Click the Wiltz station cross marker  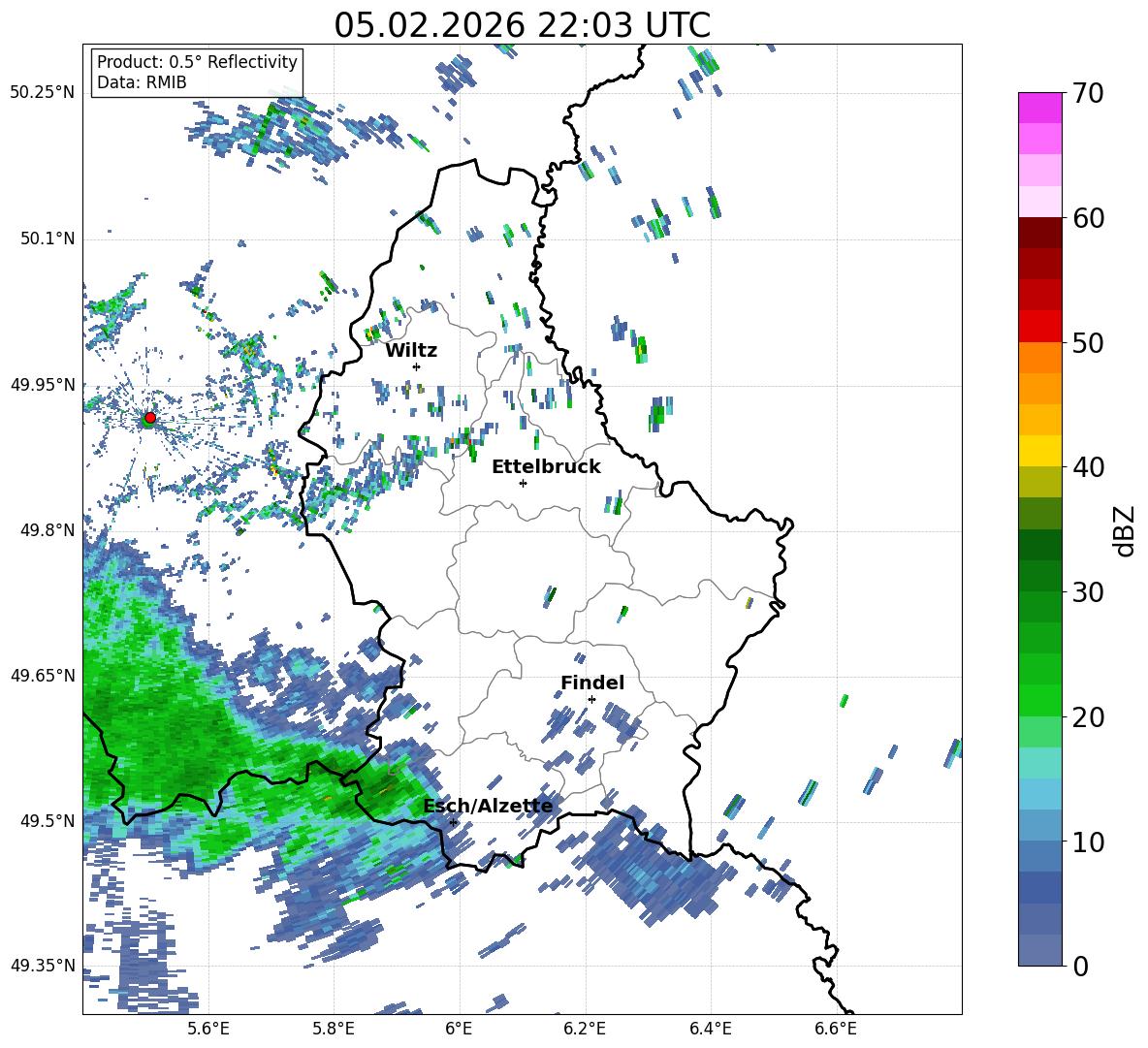(417, 366)
